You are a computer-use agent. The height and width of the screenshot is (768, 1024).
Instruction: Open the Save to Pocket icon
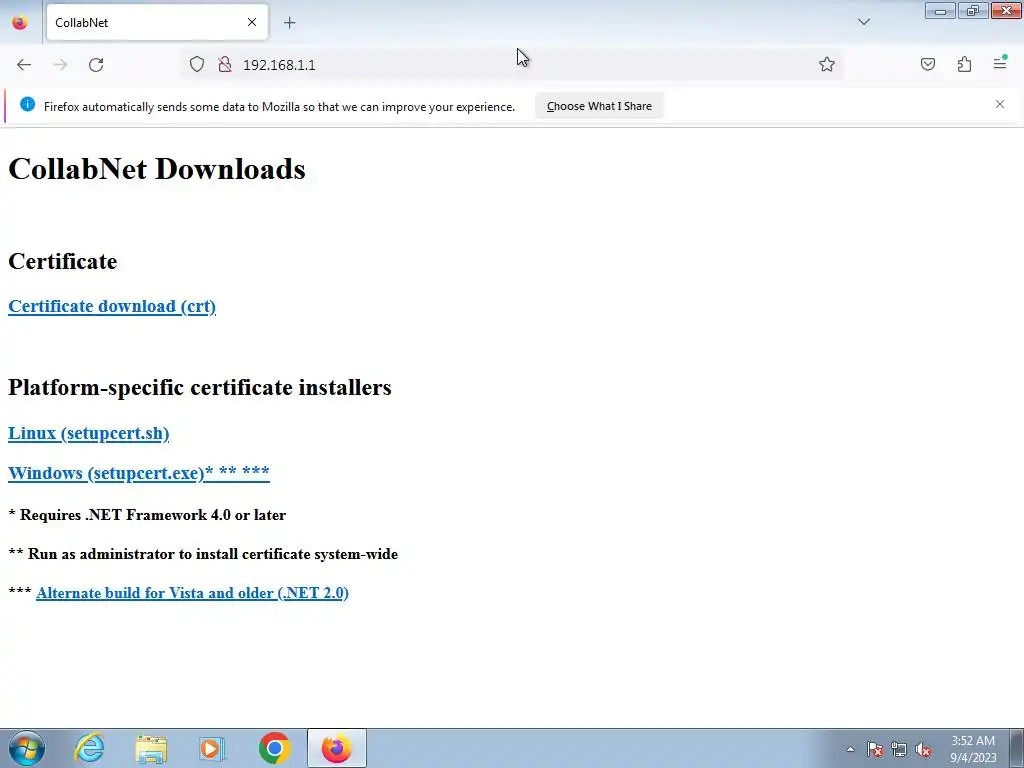[927, 64]
